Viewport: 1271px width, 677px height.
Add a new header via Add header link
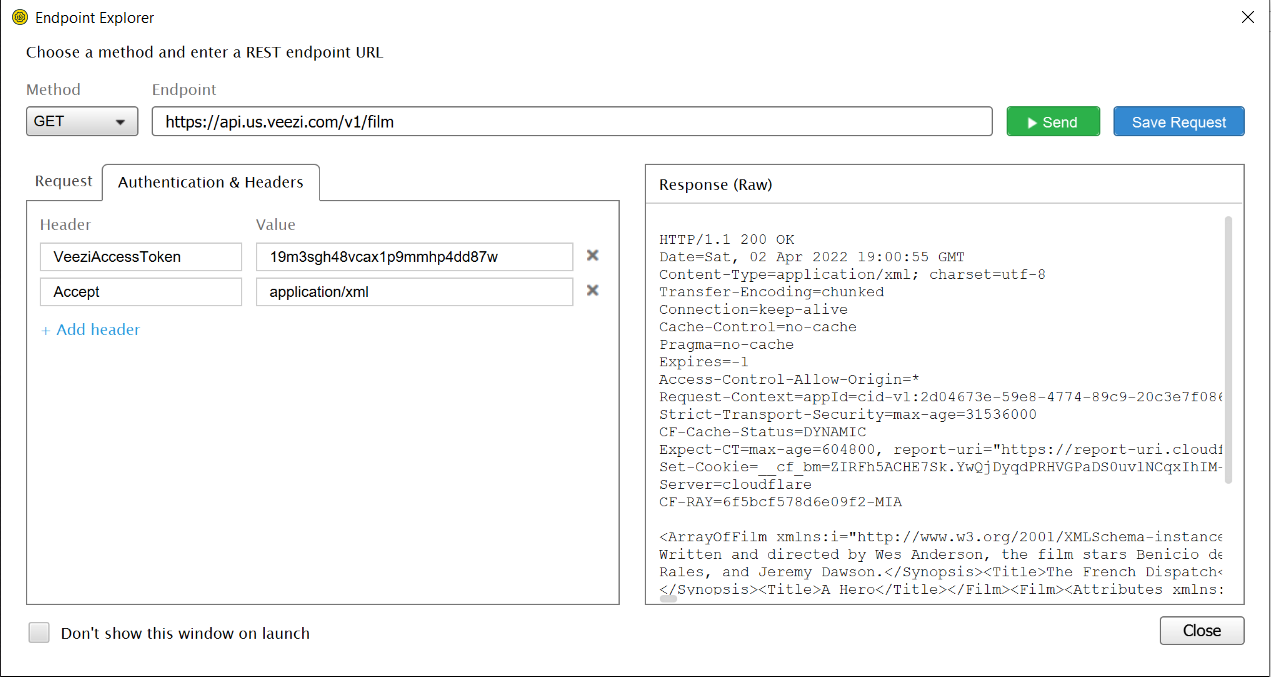tap(91, 329)
